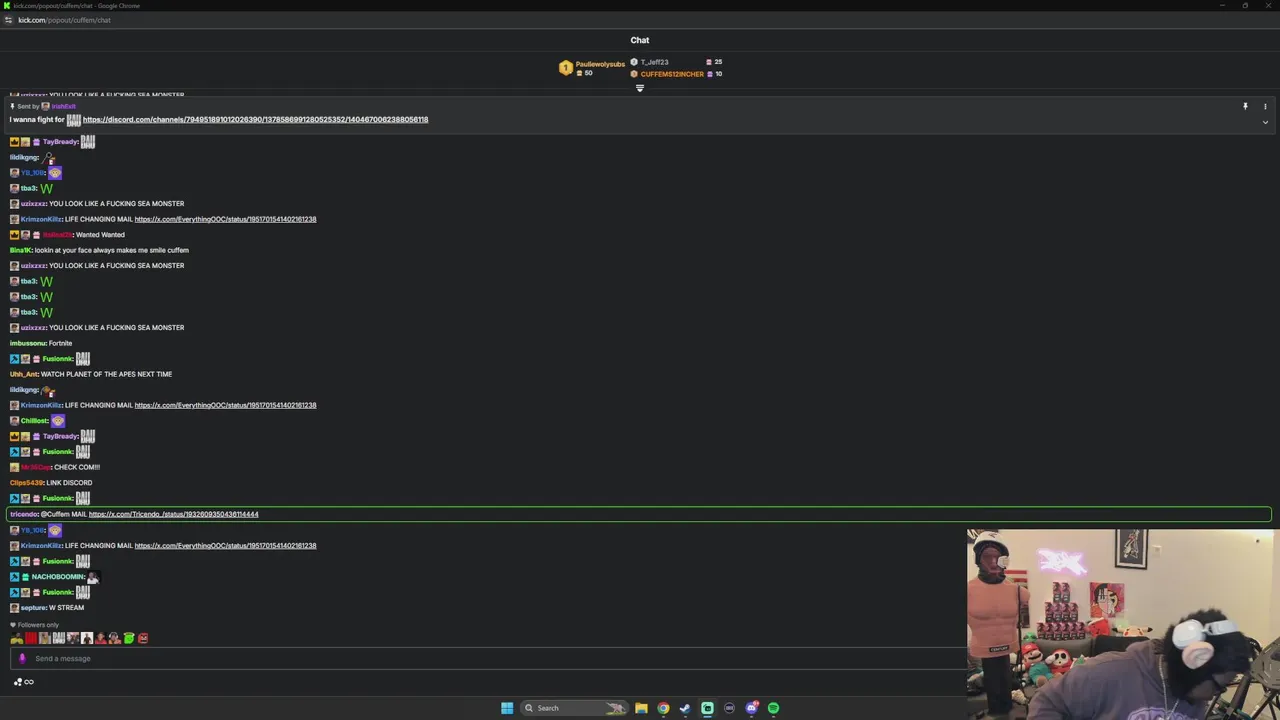The image size is (1280, 720).
Task: Open the green active app in taskbar
Action: (x=707, y=708)
